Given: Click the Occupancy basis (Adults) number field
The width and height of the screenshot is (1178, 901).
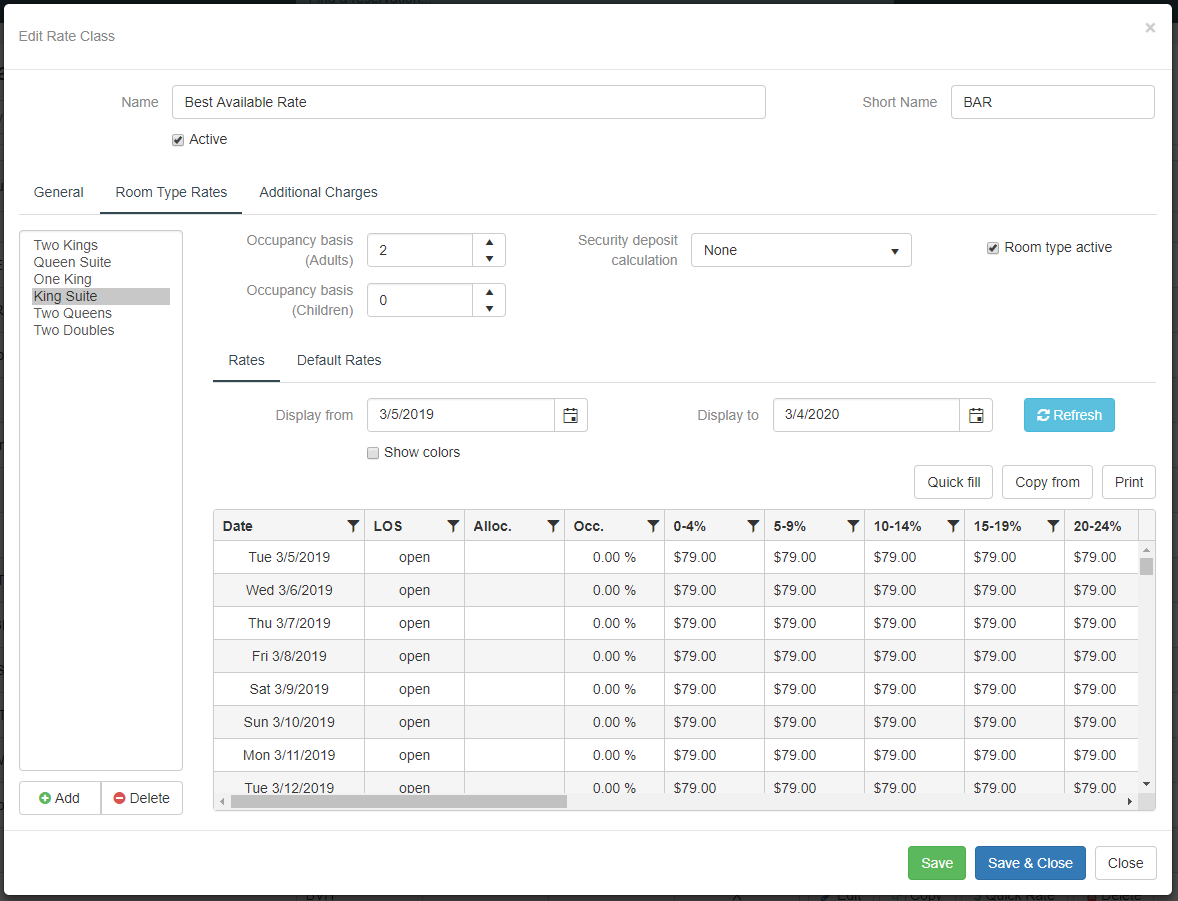Looking at the screenshot, I should tap(420, 250).
